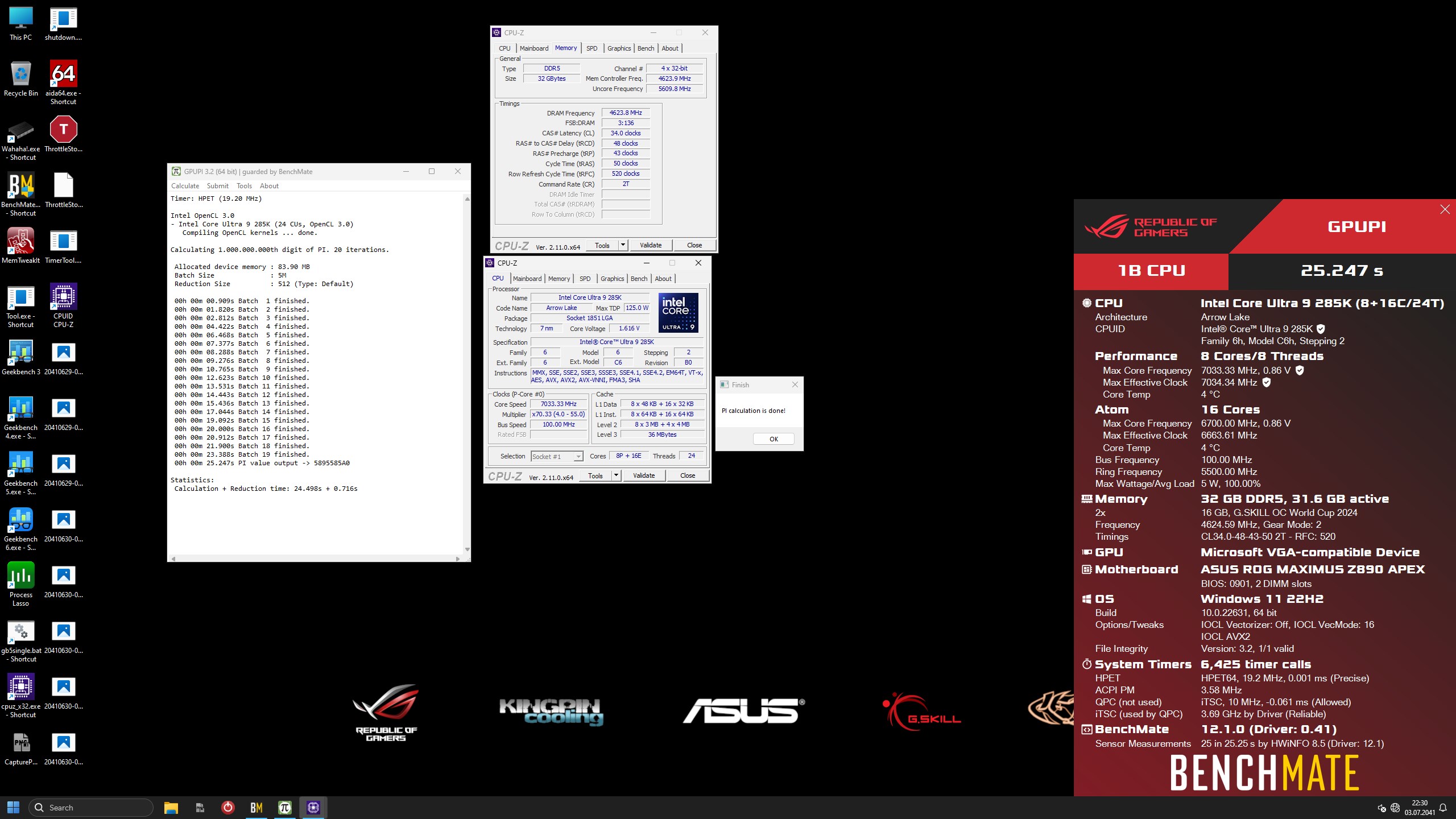The width and height of the screenshot is (1456, 819).
Task: Launch Geekbench 3 desktop shortcut
Action: tap(21, 357)
